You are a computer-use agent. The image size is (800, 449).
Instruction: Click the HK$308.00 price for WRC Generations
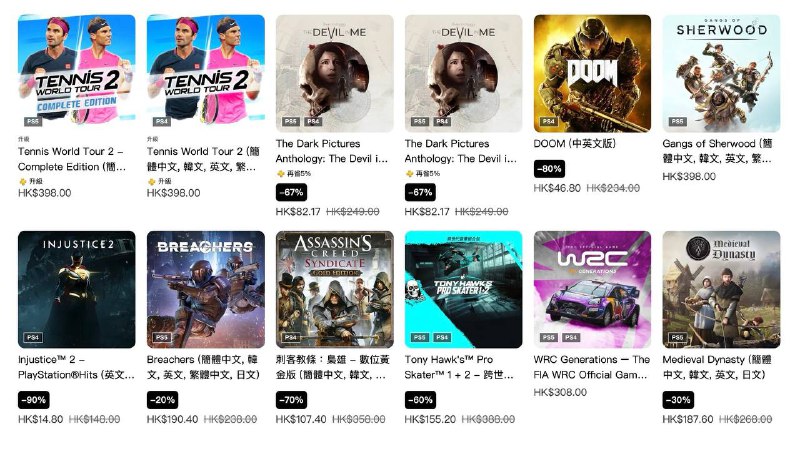[x=560, y=392]
